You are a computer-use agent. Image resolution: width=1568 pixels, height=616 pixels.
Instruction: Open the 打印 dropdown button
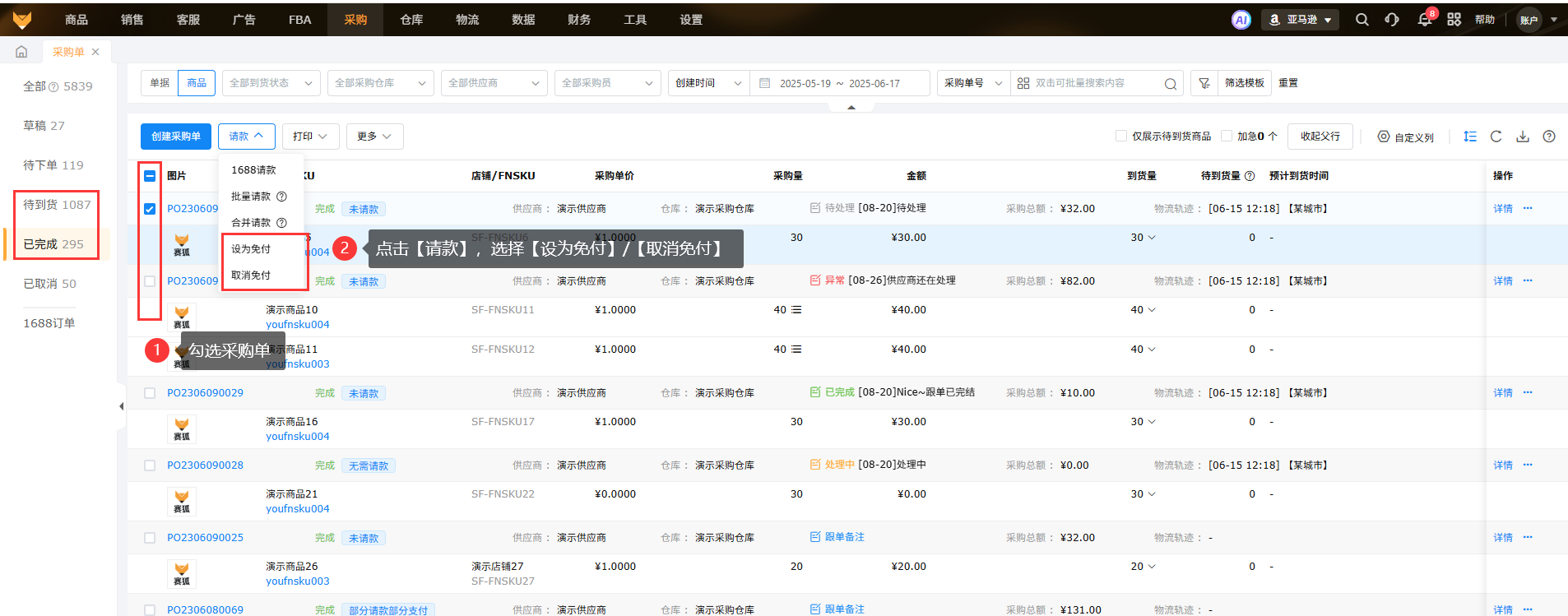310,137
